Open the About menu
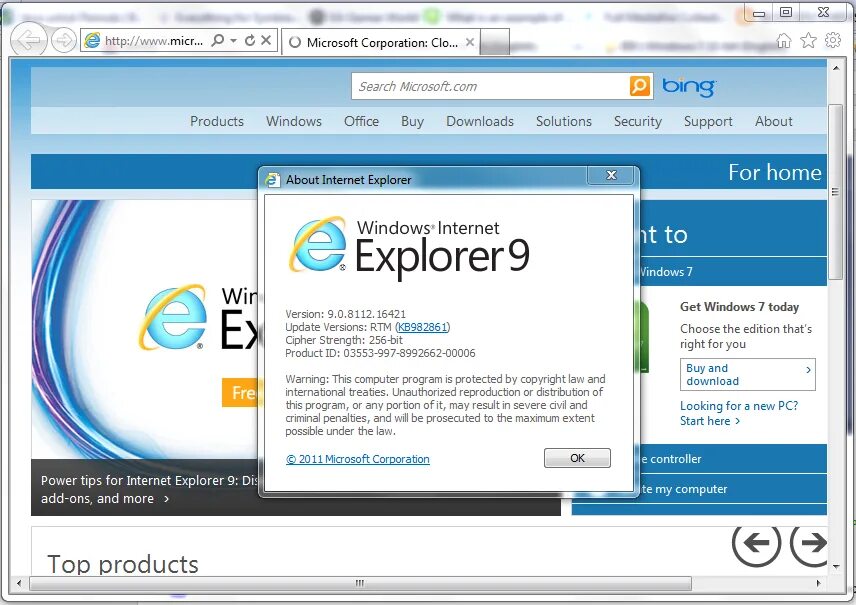 click(774, 121)
